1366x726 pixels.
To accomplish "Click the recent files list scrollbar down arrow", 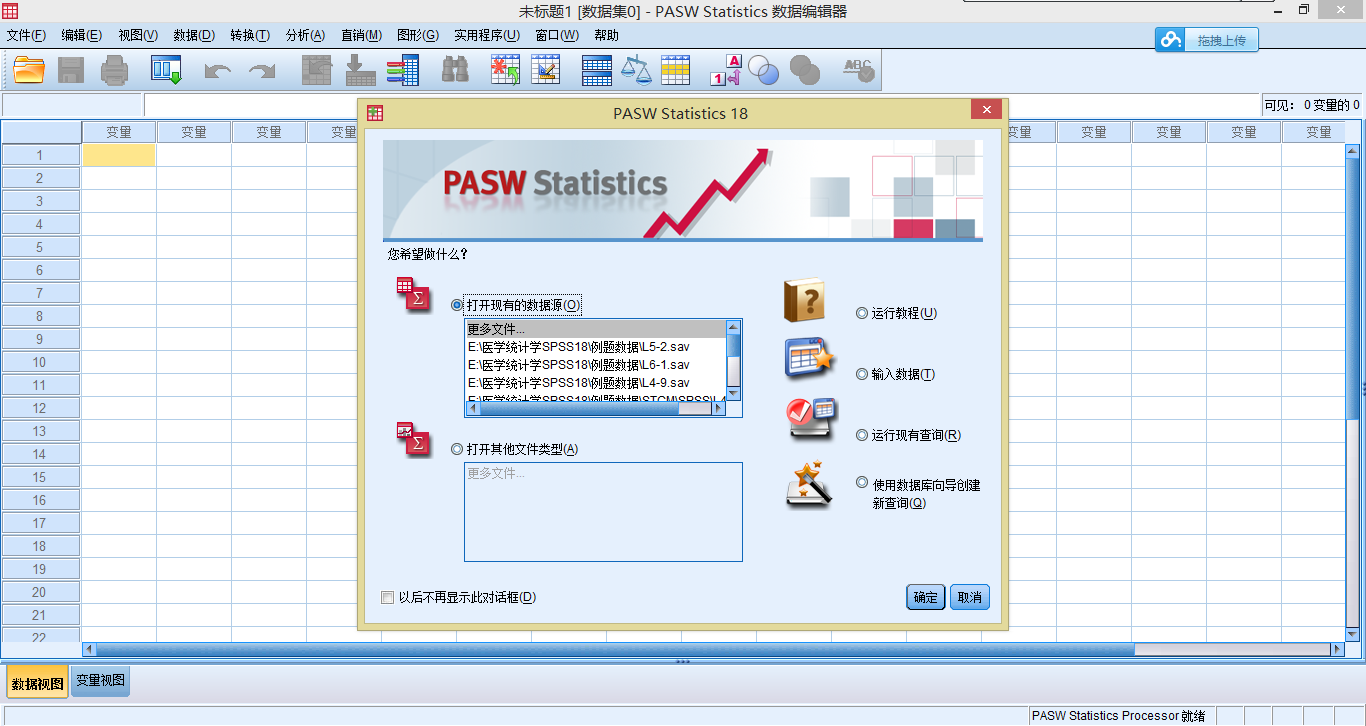I will point(732,394).
